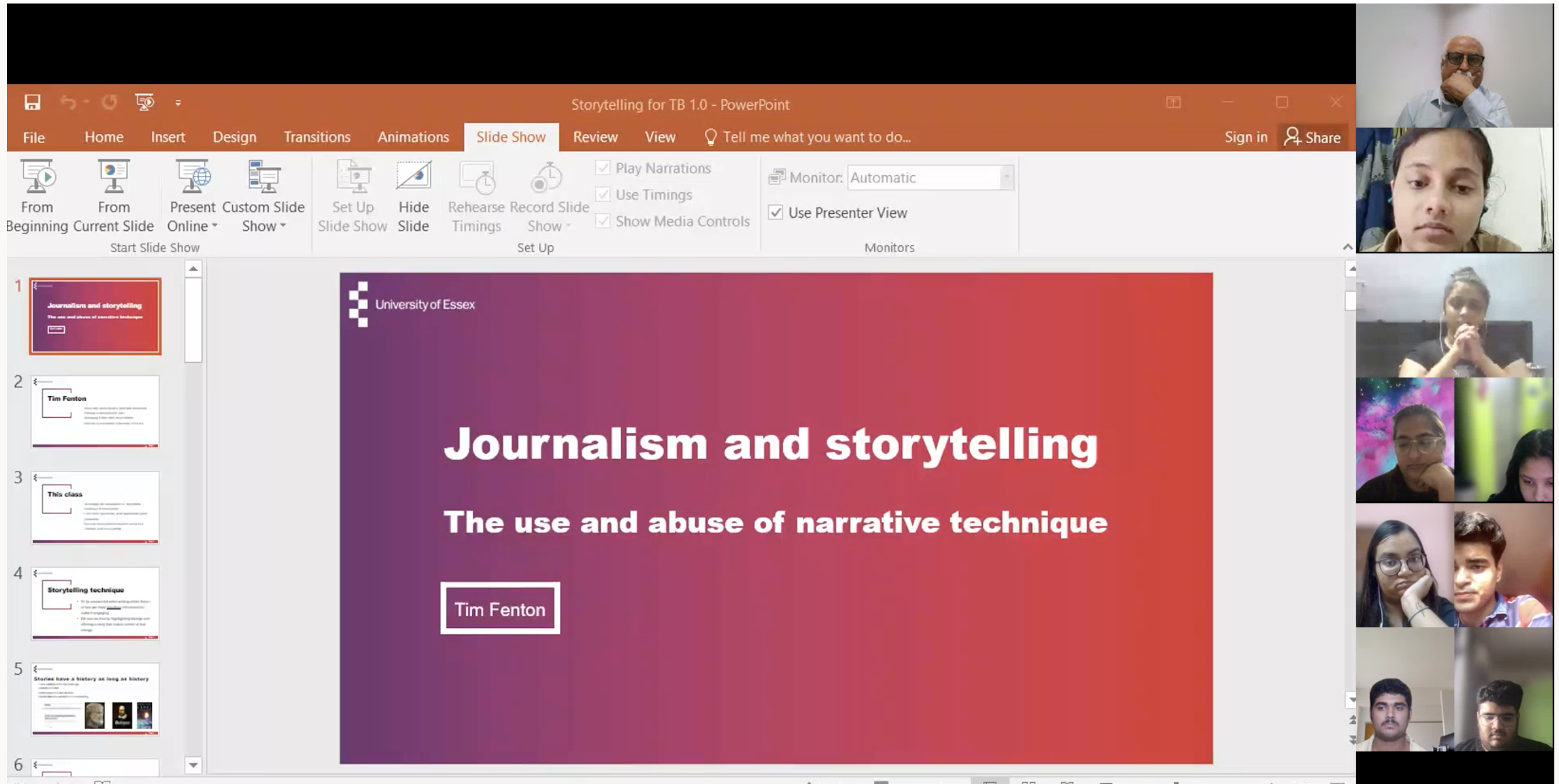The image size is (1559, 784).
Task: Click the Share button
Action: 1312,137
